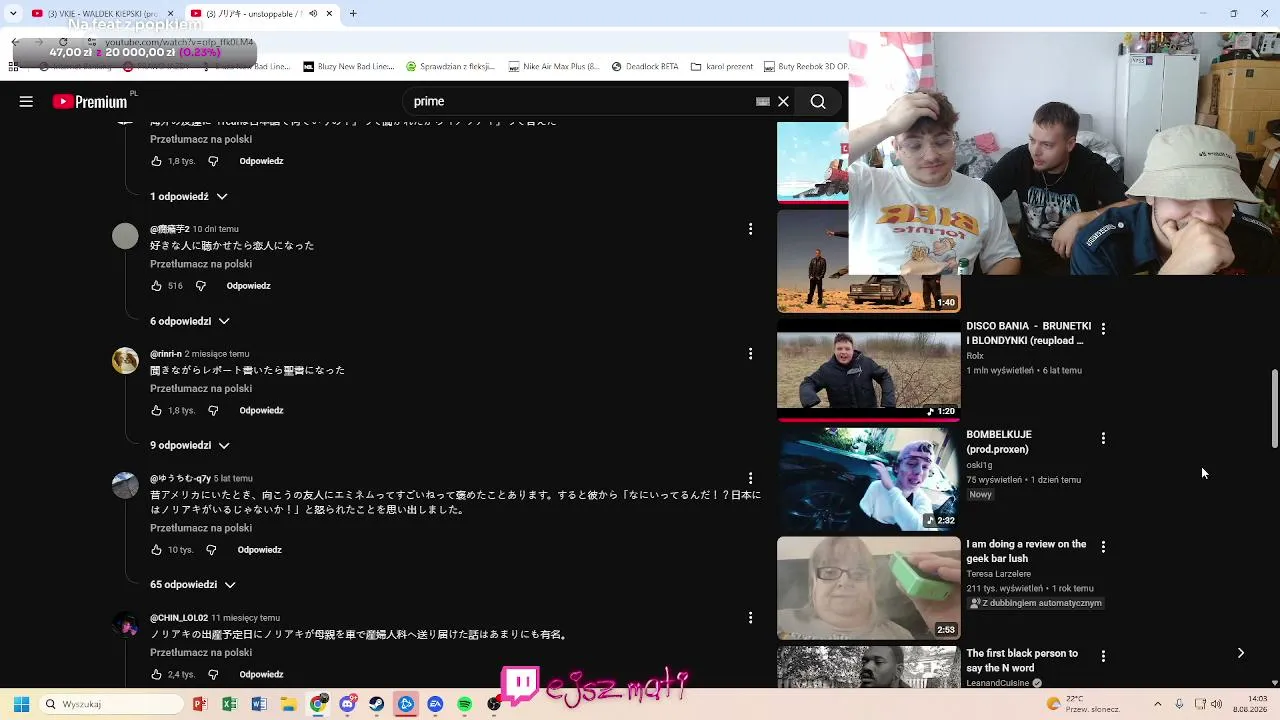
Task: Translate the @rinri-n comment to Polish
Action: 201,389
